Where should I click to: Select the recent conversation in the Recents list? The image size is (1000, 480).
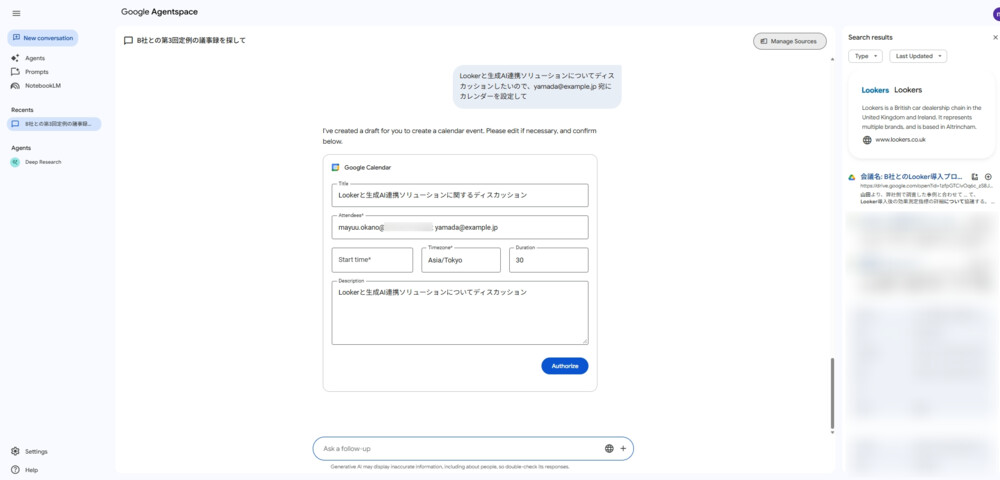coord(54,124)
